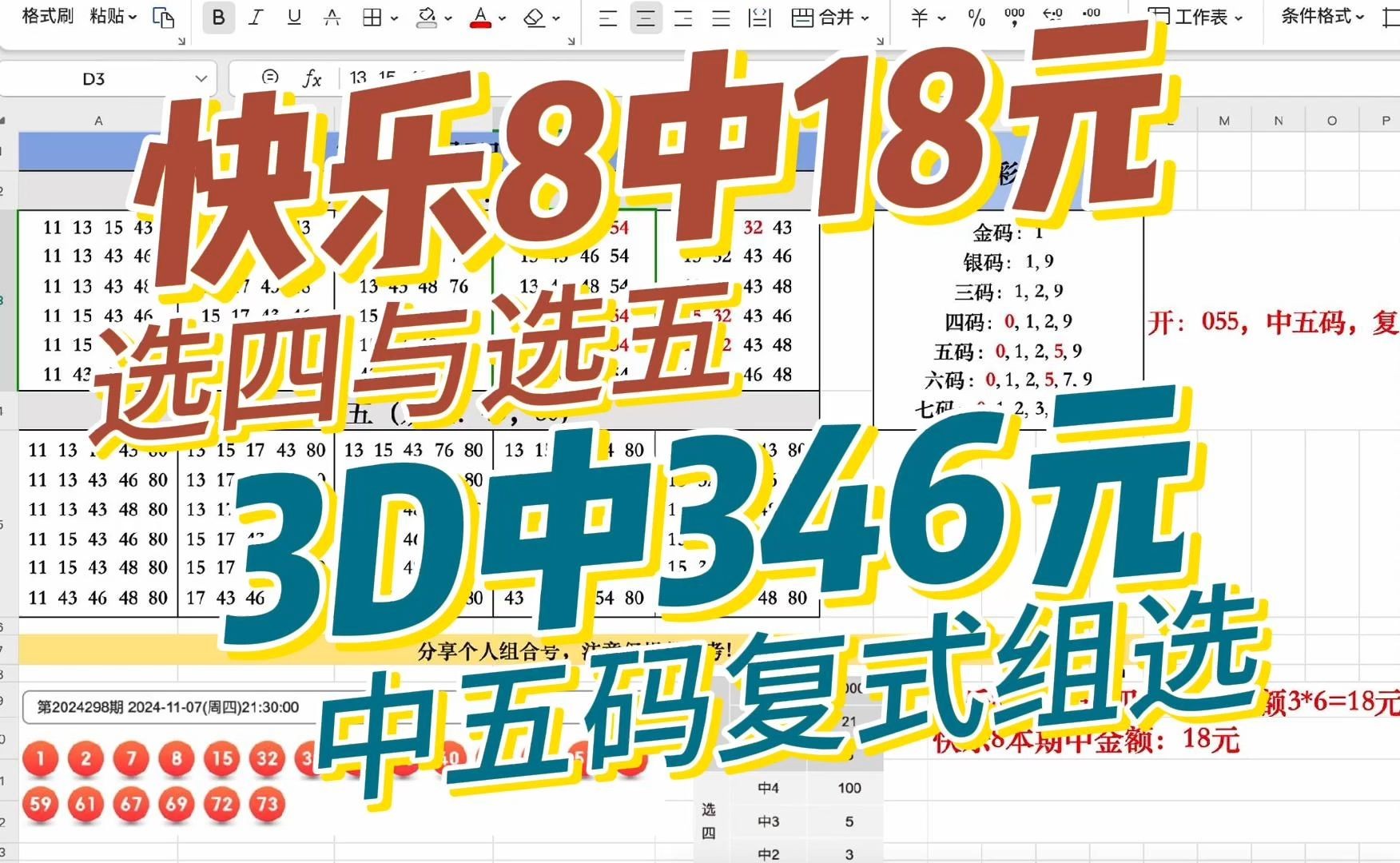Click the red lottery ball 59
The height and width of the screenshot is (863, 1400).
coord(41,804)
